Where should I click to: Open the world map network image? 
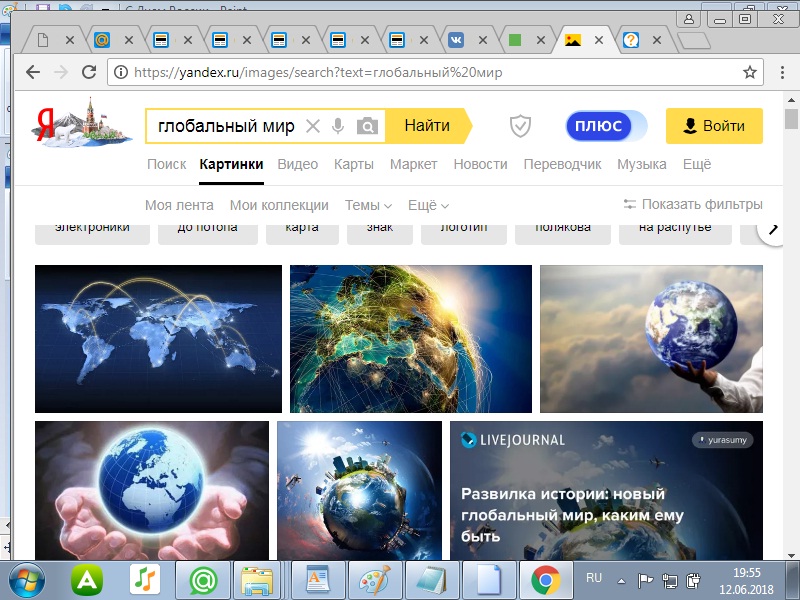(x=158, y=339)
